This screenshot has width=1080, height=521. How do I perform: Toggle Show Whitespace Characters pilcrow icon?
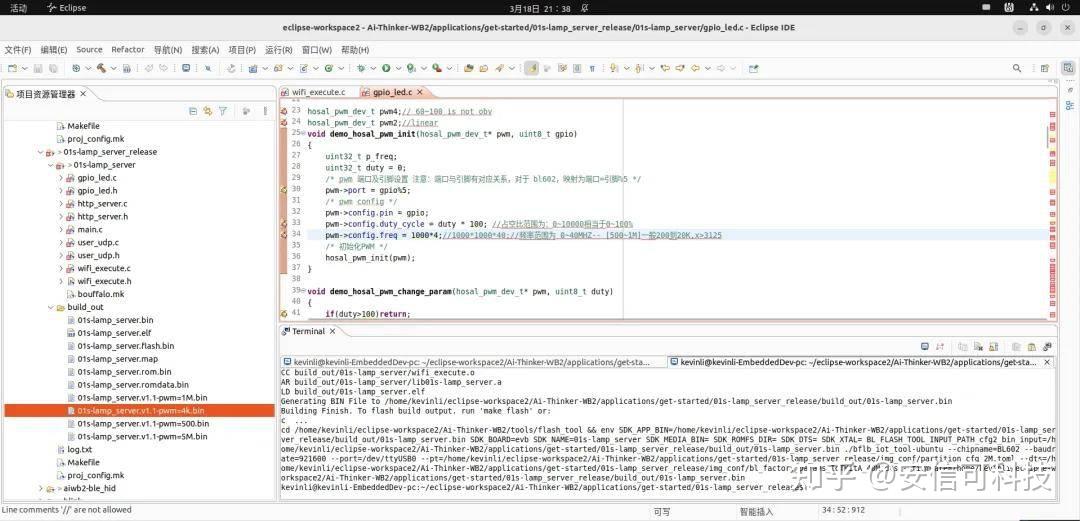coord(592,68)
